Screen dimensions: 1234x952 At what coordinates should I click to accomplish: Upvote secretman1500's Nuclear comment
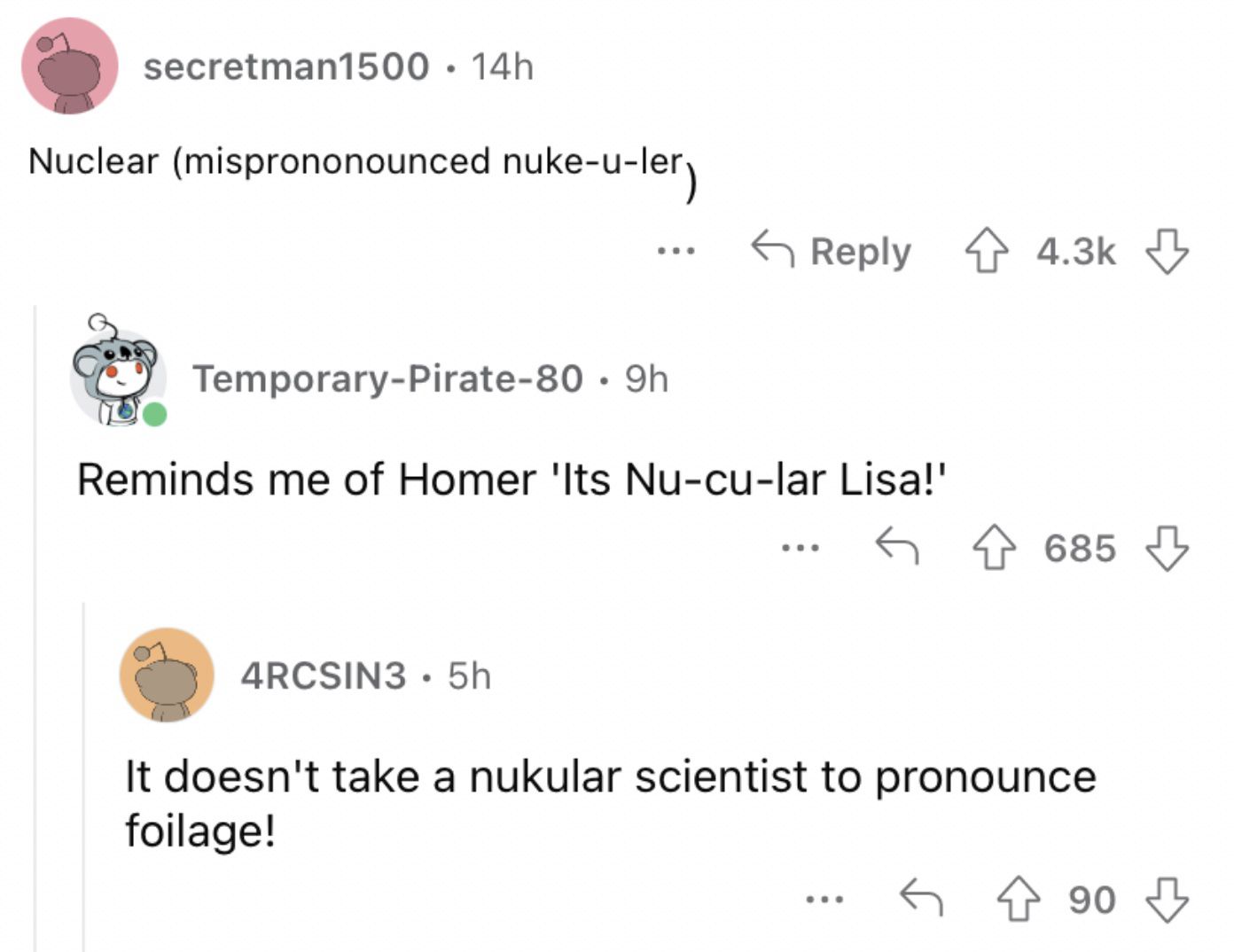(x=986, y=251)
